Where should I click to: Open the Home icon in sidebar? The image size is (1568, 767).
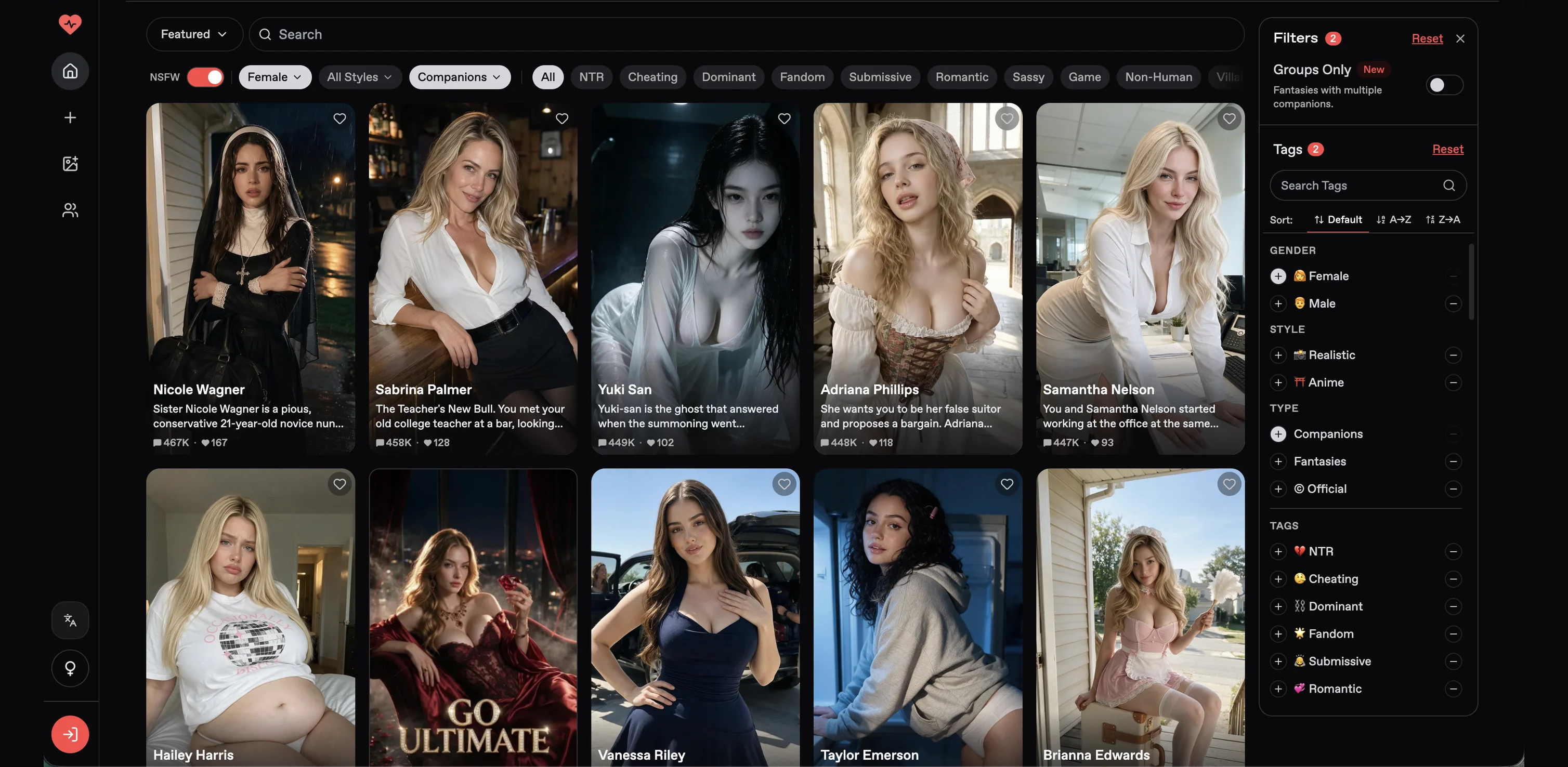[x=70, y=71]
